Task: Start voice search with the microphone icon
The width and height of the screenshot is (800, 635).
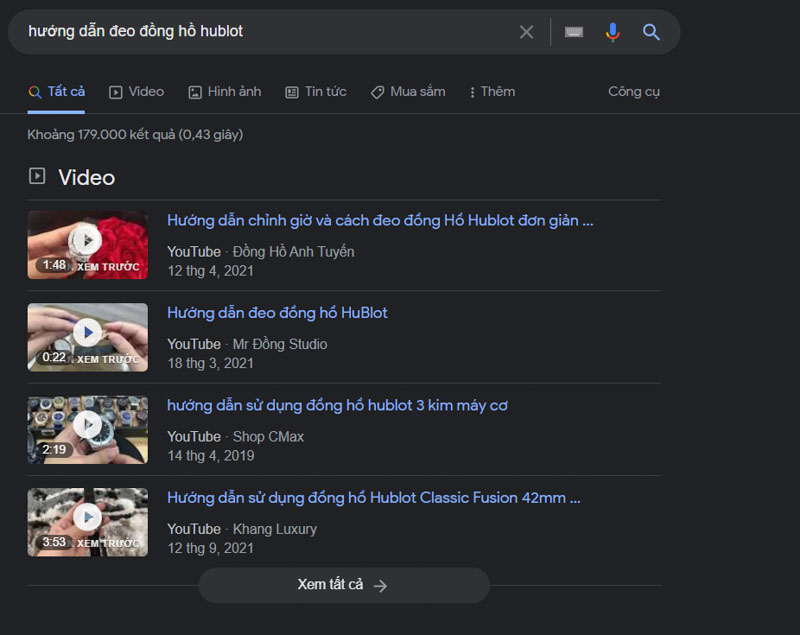Action: [612, 31]
